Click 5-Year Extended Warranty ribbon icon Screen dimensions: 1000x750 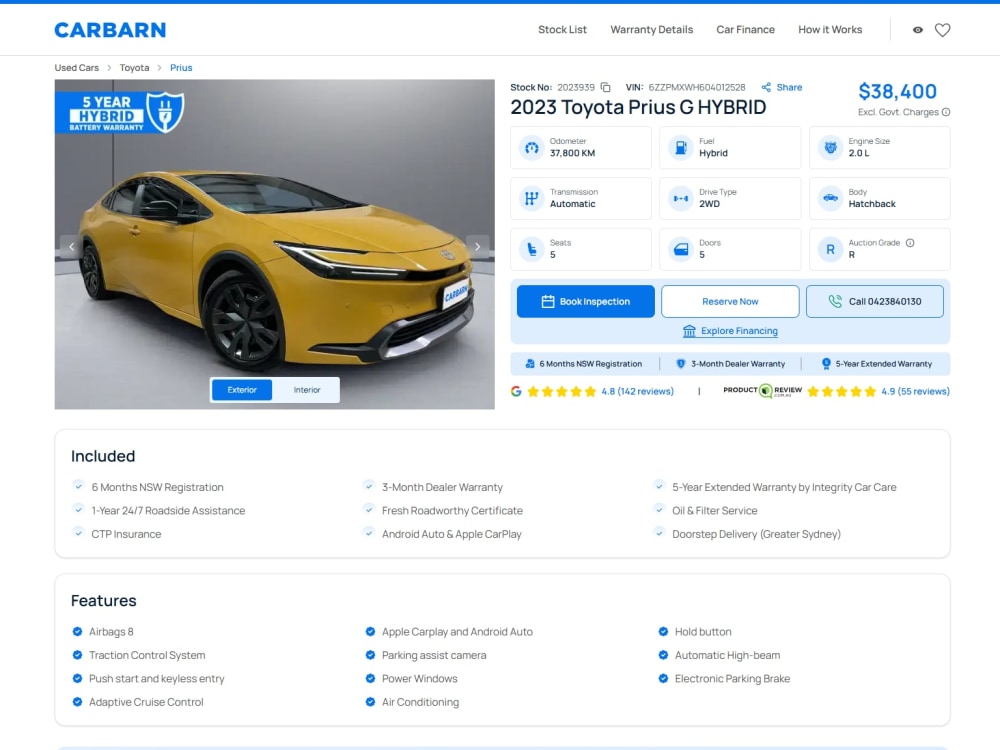pos(826,364)
